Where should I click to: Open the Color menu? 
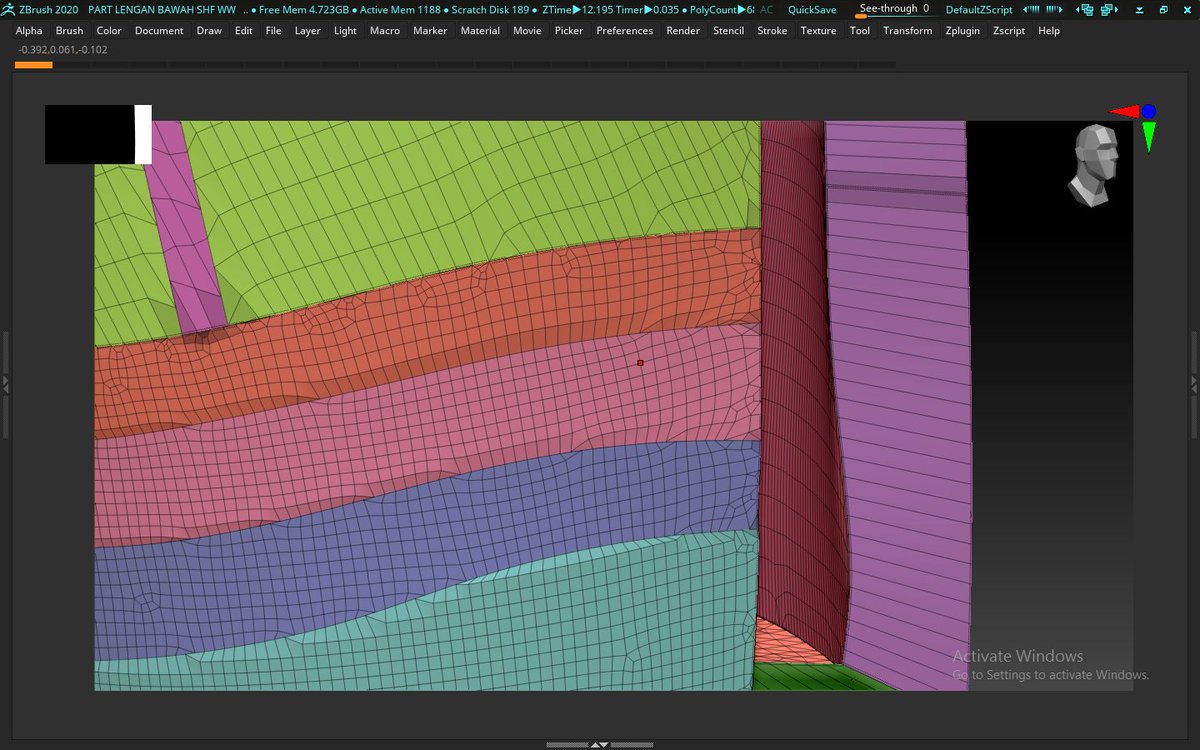point(109,31)
